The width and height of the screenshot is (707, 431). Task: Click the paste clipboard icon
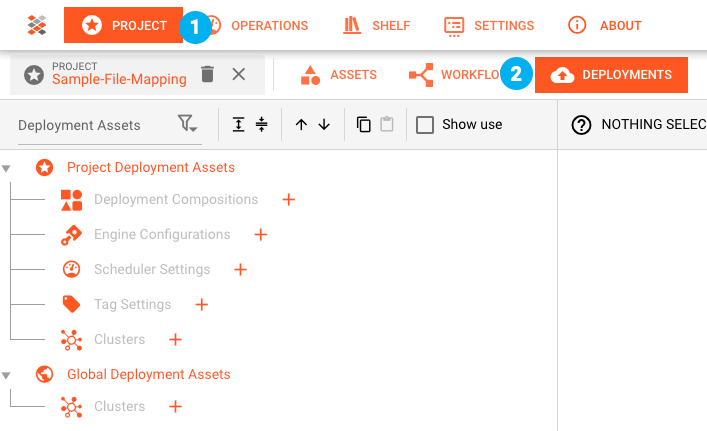(x=387, y=125)
